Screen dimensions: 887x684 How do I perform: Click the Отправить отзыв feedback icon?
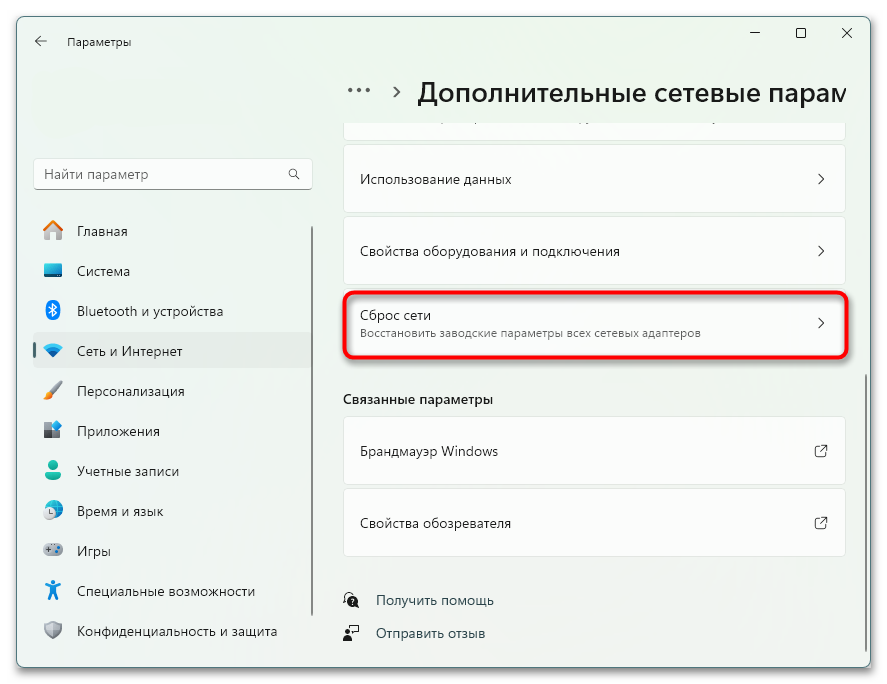click(351, 633)
